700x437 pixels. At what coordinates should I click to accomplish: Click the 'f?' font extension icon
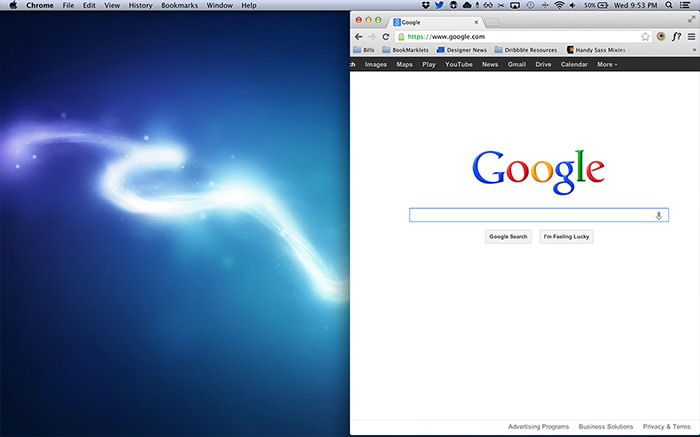(676, 37)
